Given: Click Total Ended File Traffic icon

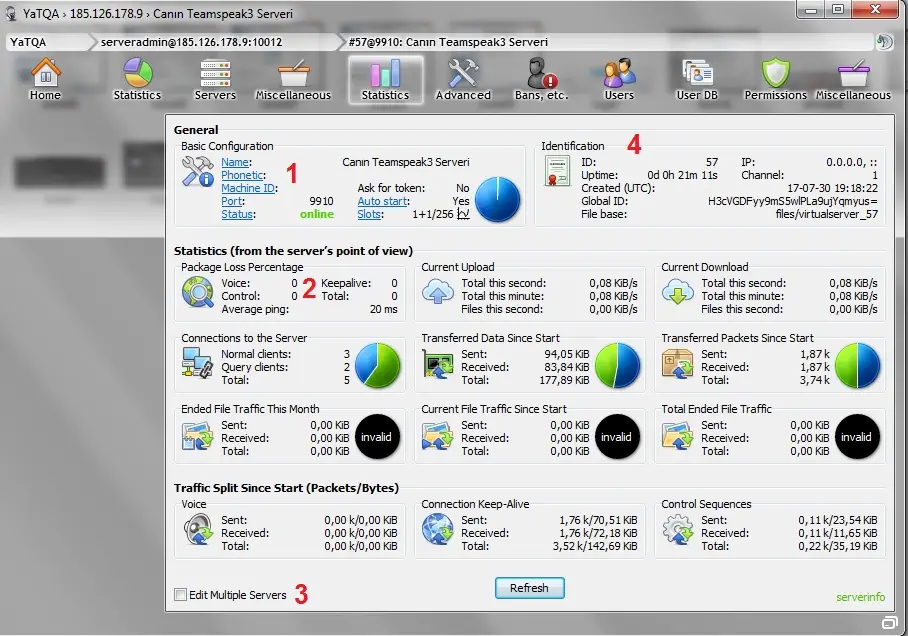Looking at the screenshot, I should tap(678, 436).
